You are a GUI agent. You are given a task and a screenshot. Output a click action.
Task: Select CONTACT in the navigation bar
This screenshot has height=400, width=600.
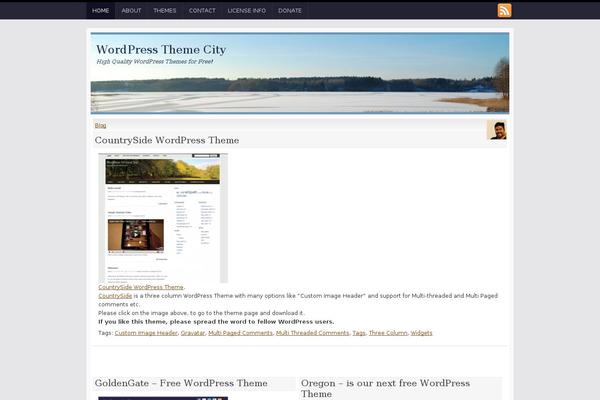pyautogui.click(x=202, y=11)
